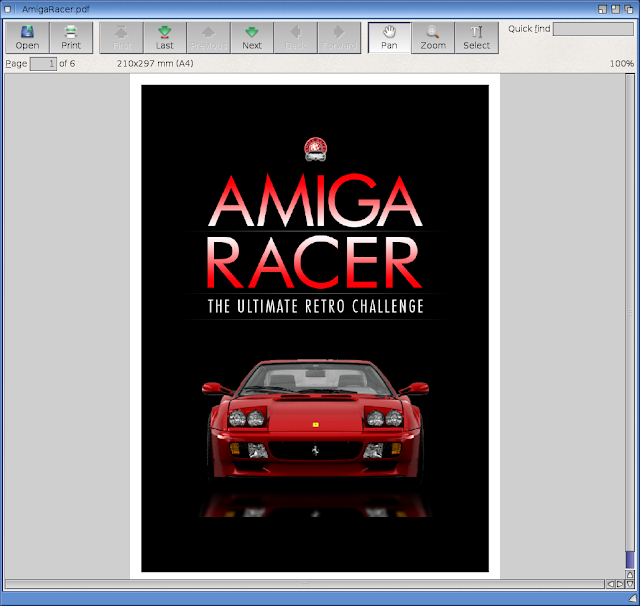Screen dimensions: 640x606
Task: Click the AMIGA title text on cover
Action: point(315,200)
